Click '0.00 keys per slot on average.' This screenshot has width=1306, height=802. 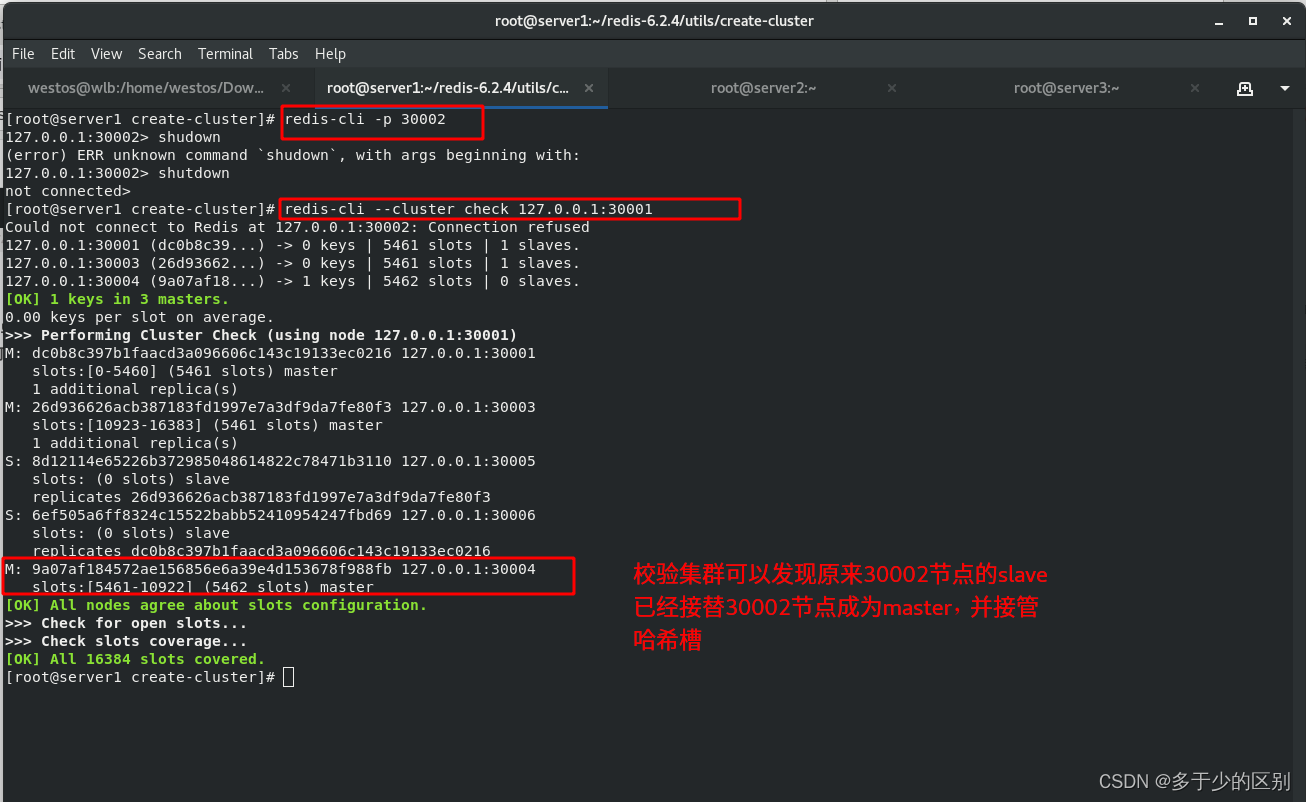pos(139,317)
